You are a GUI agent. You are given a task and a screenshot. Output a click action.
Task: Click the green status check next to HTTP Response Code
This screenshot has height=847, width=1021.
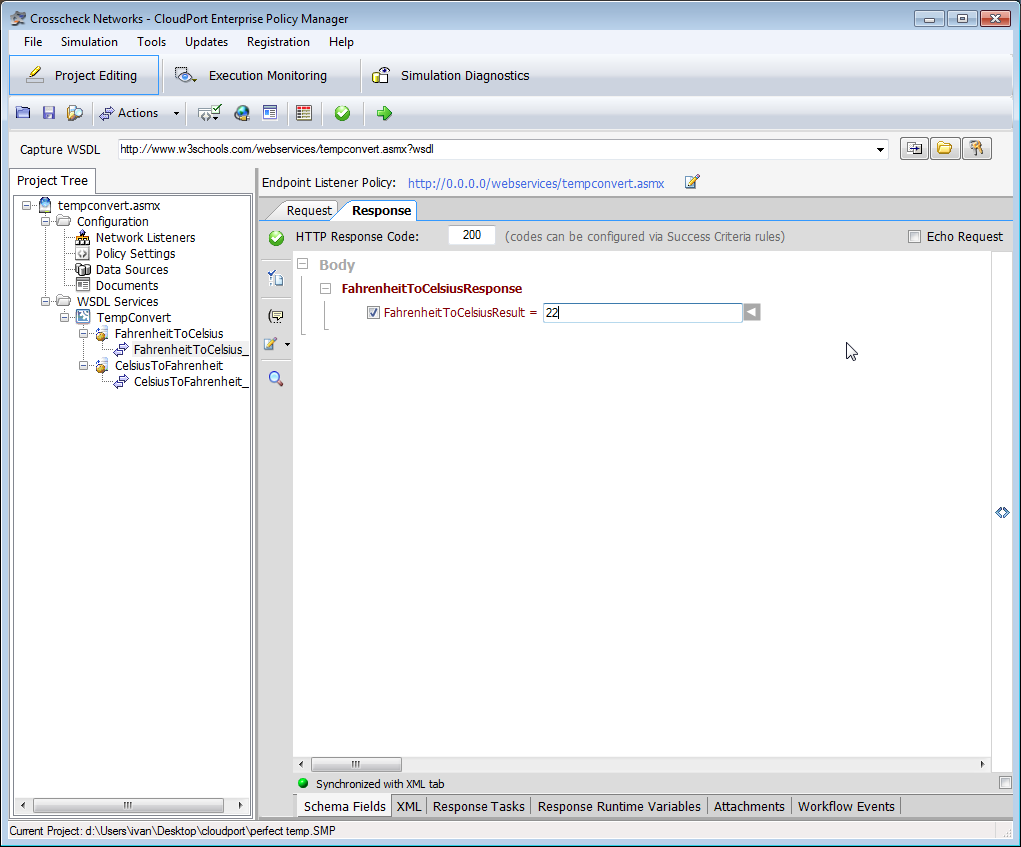[x=277, y=238]
